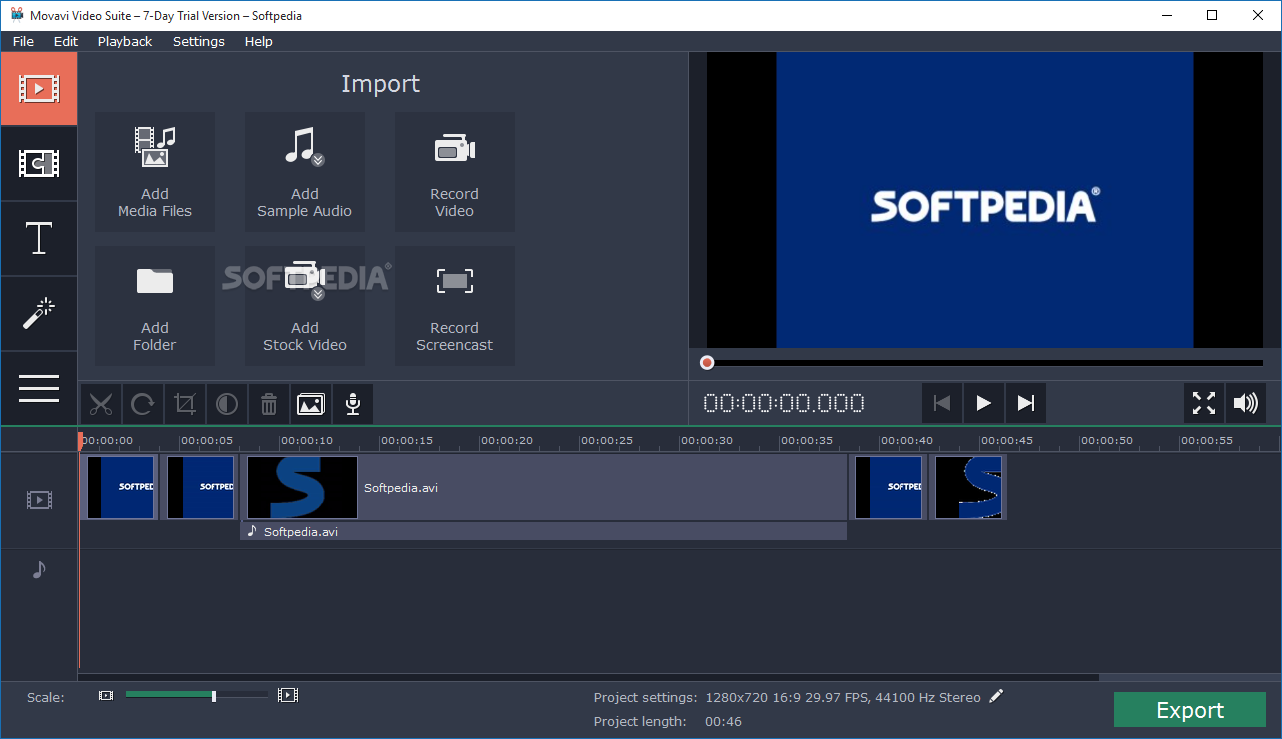Select the second timeline clip thumbnail
Image resolution: width=1282 pixels, height=739 pixels.
click(199, 487)
